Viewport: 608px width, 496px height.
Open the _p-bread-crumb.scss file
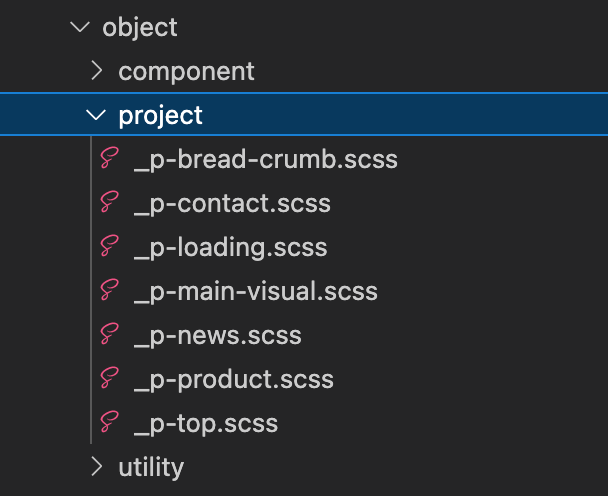tap(265, 160)
